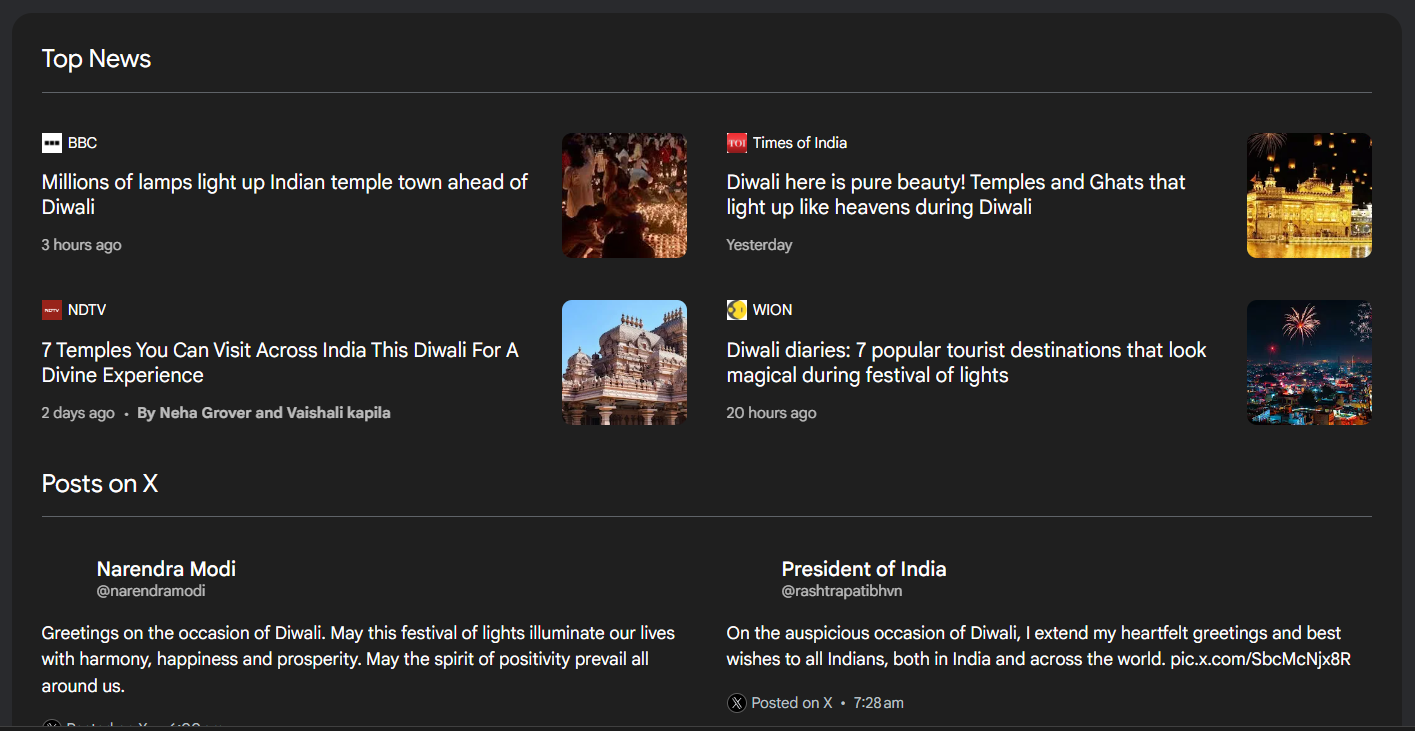The image size is (1415, 731).
Task: Open Narendra Modi's profile name
Action: tap(166, 569)
